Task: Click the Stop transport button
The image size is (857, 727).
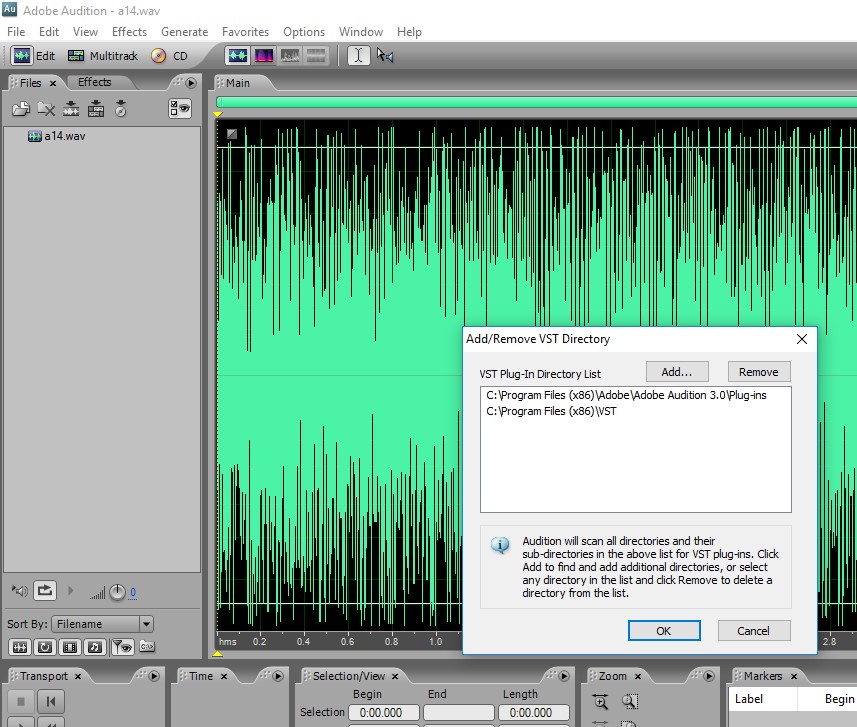Action: [21, 701]
